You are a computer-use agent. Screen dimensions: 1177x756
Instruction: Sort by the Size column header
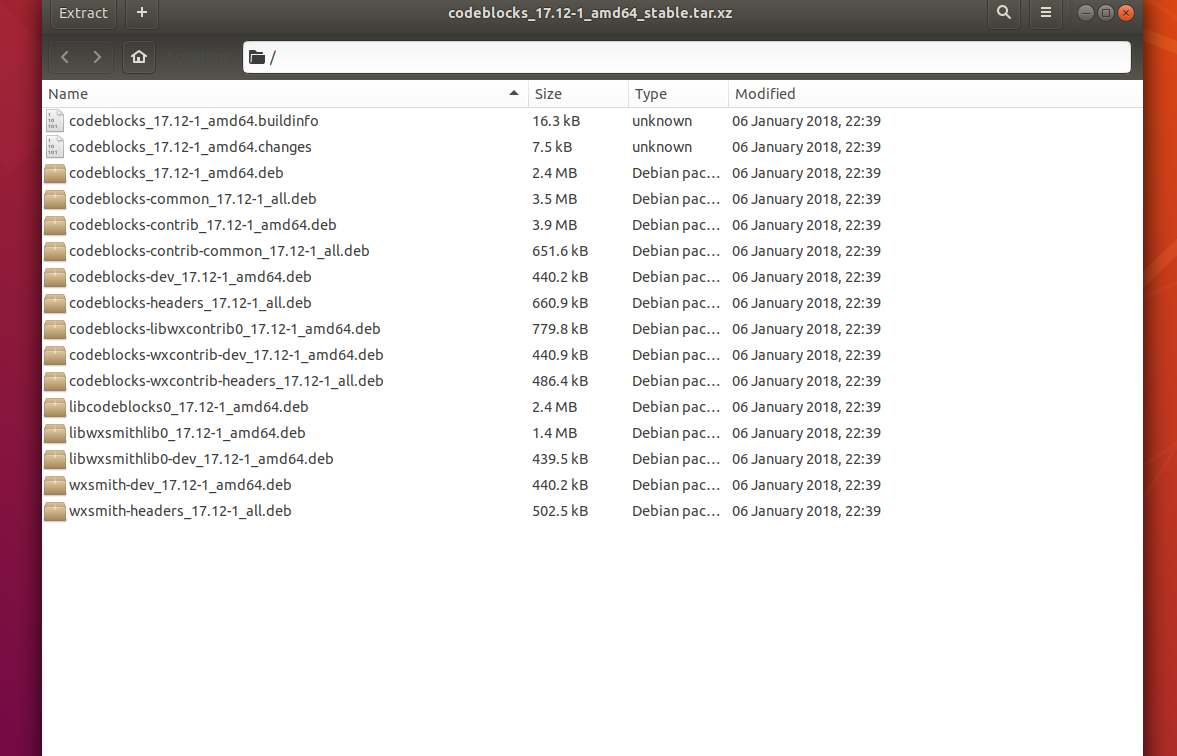coord(578,94)
